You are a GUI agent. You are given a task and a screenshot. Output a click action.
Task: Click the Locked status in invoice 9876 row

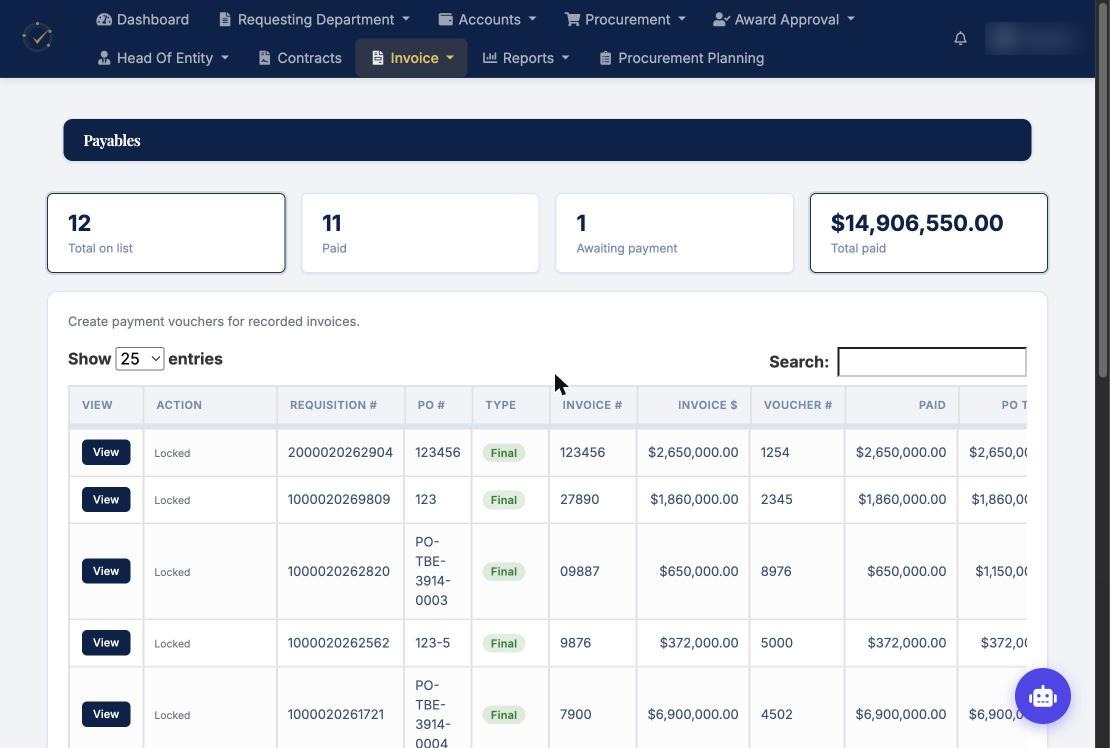click(172, 643)
